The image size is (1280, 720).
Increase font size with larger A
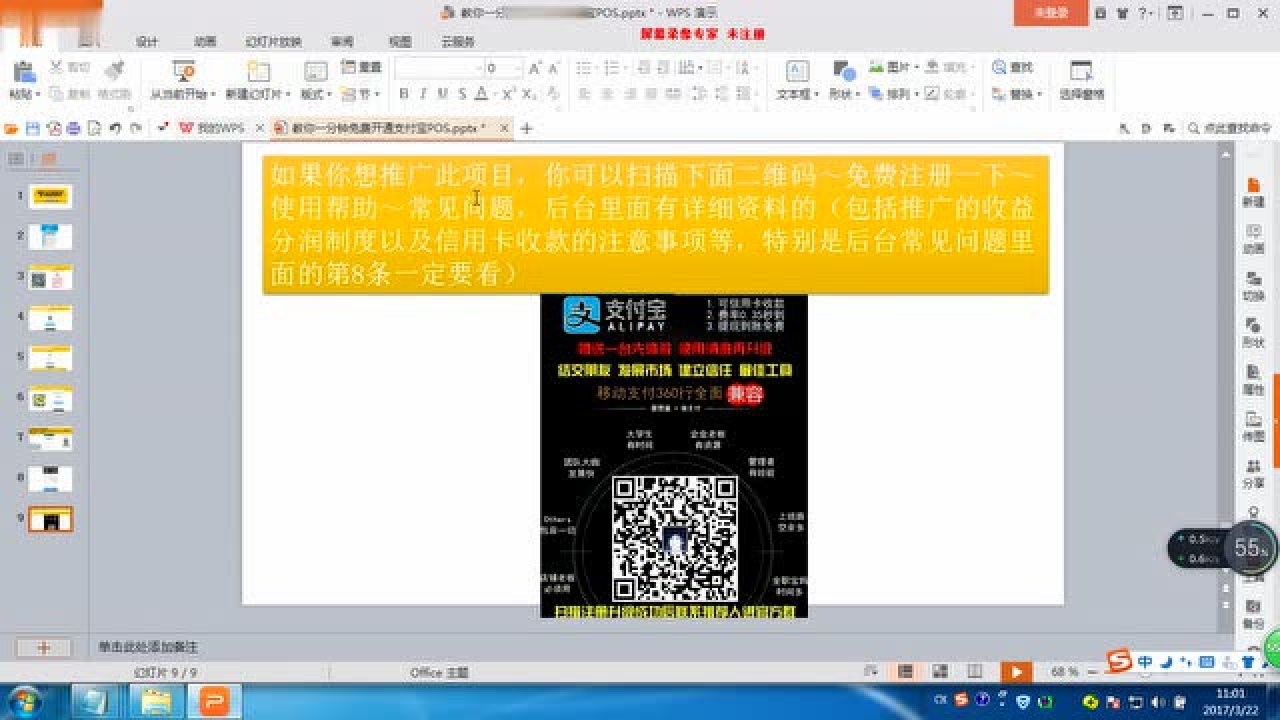[x=534, y=68]
